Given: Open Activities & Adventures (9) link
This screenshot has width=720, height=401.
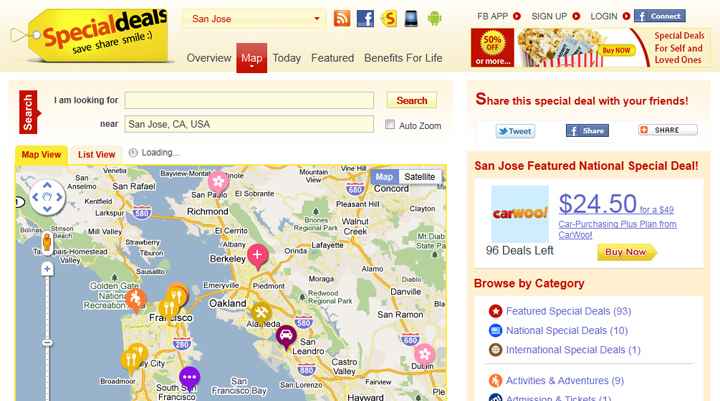Looking at the screenshot, I should 565,381.
